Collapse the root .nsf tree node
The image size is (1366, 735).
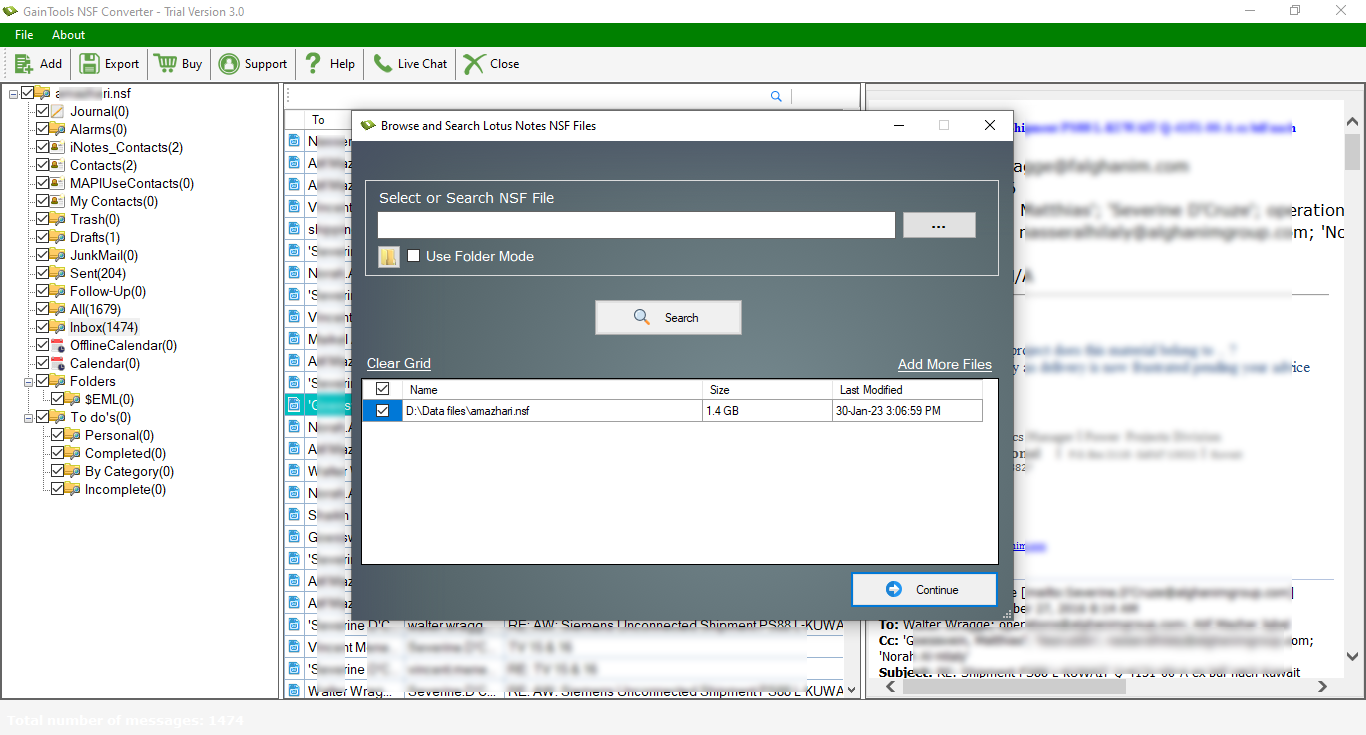pyautogui.click(x=13, y=93)
